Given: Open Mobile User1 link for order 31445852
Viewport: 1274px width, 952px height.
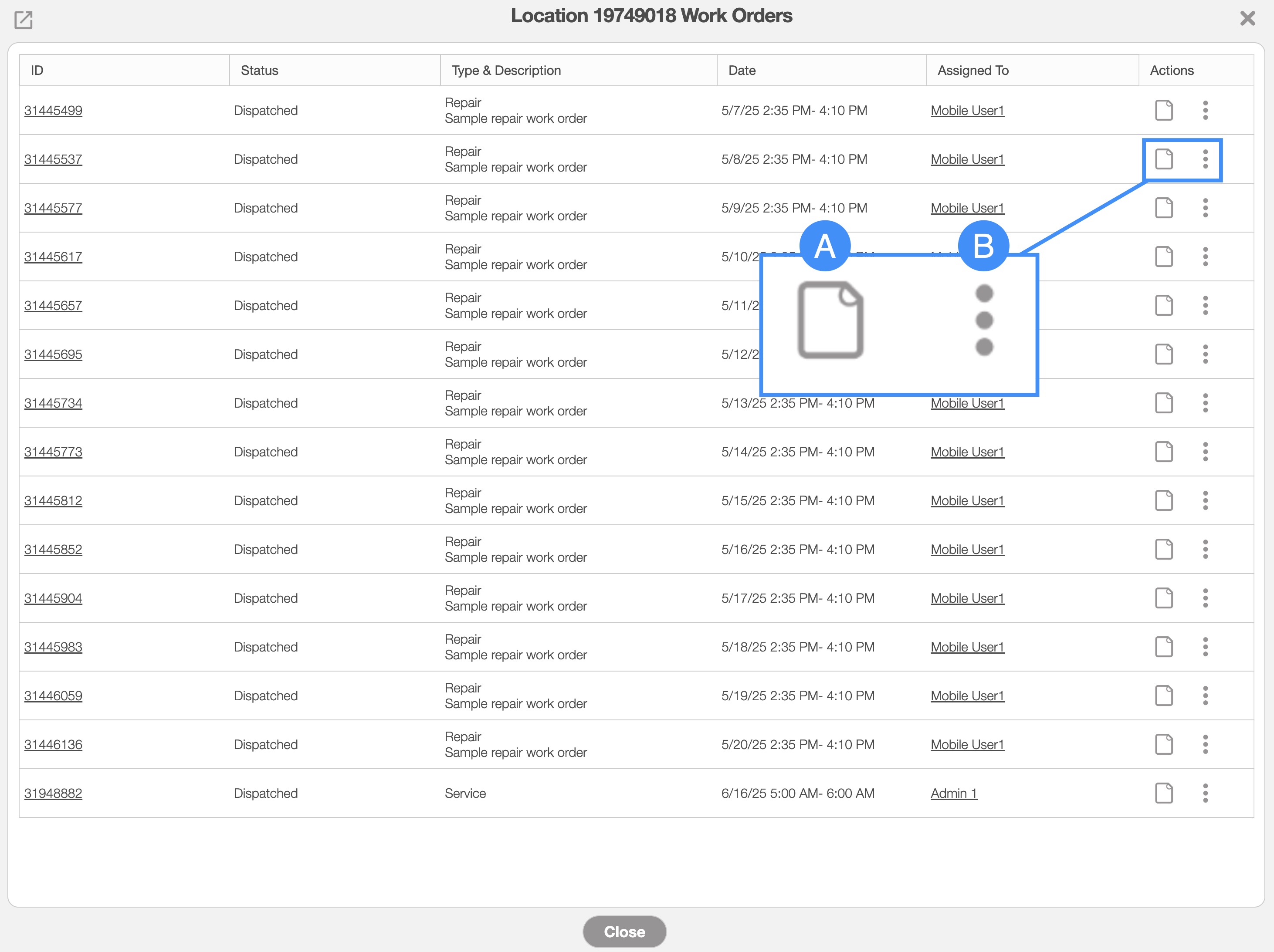Looking at the screenshot, I should (967, 549).
